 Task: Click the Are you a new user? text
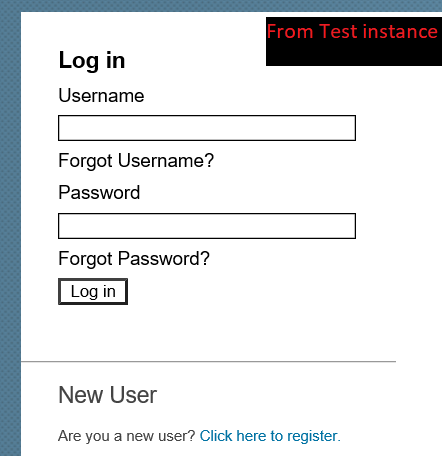click(x=127, y=436)
